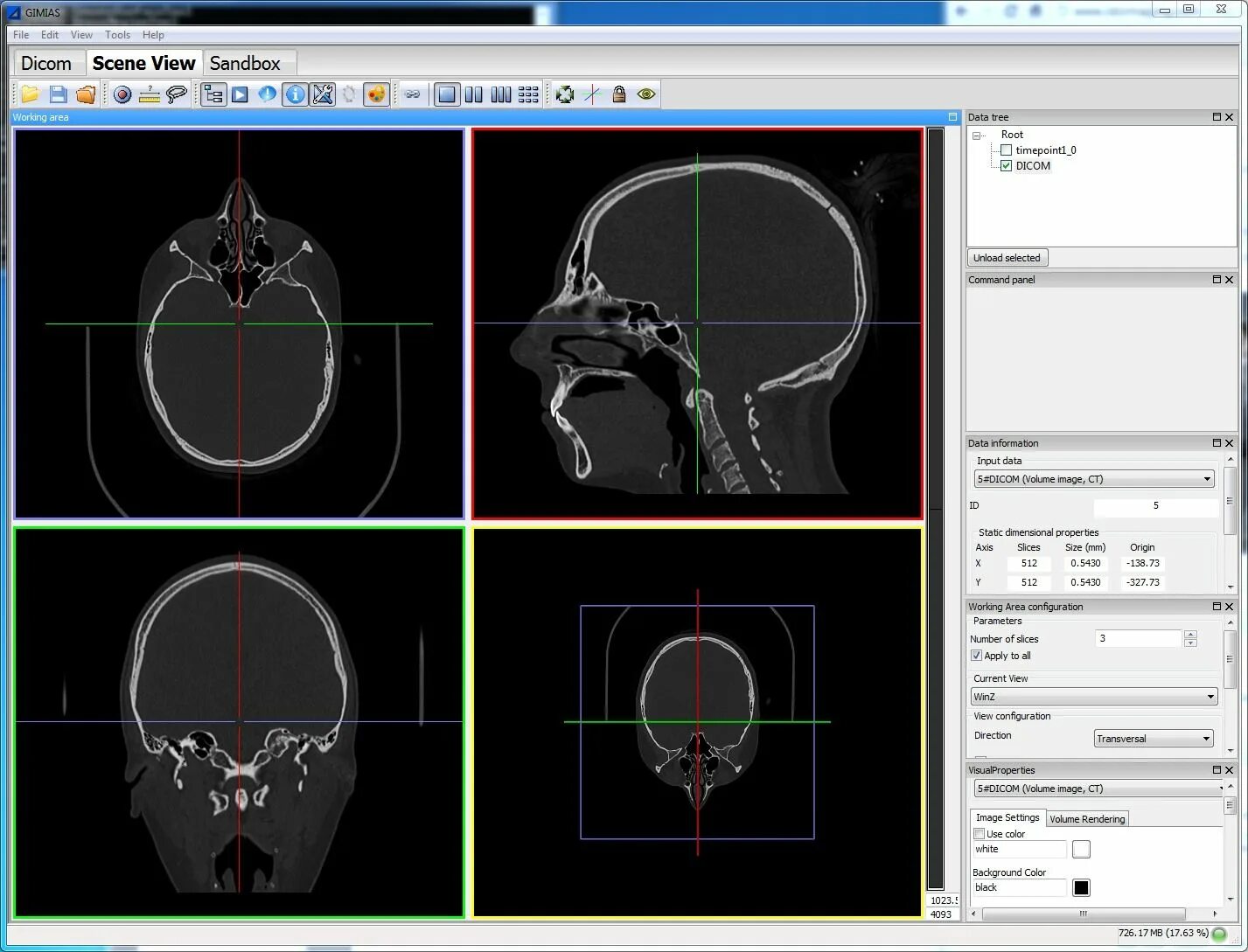Toggle the Data tree panel icon
The height and width of the screenshot is (952, 1248).
coord(213,94)
